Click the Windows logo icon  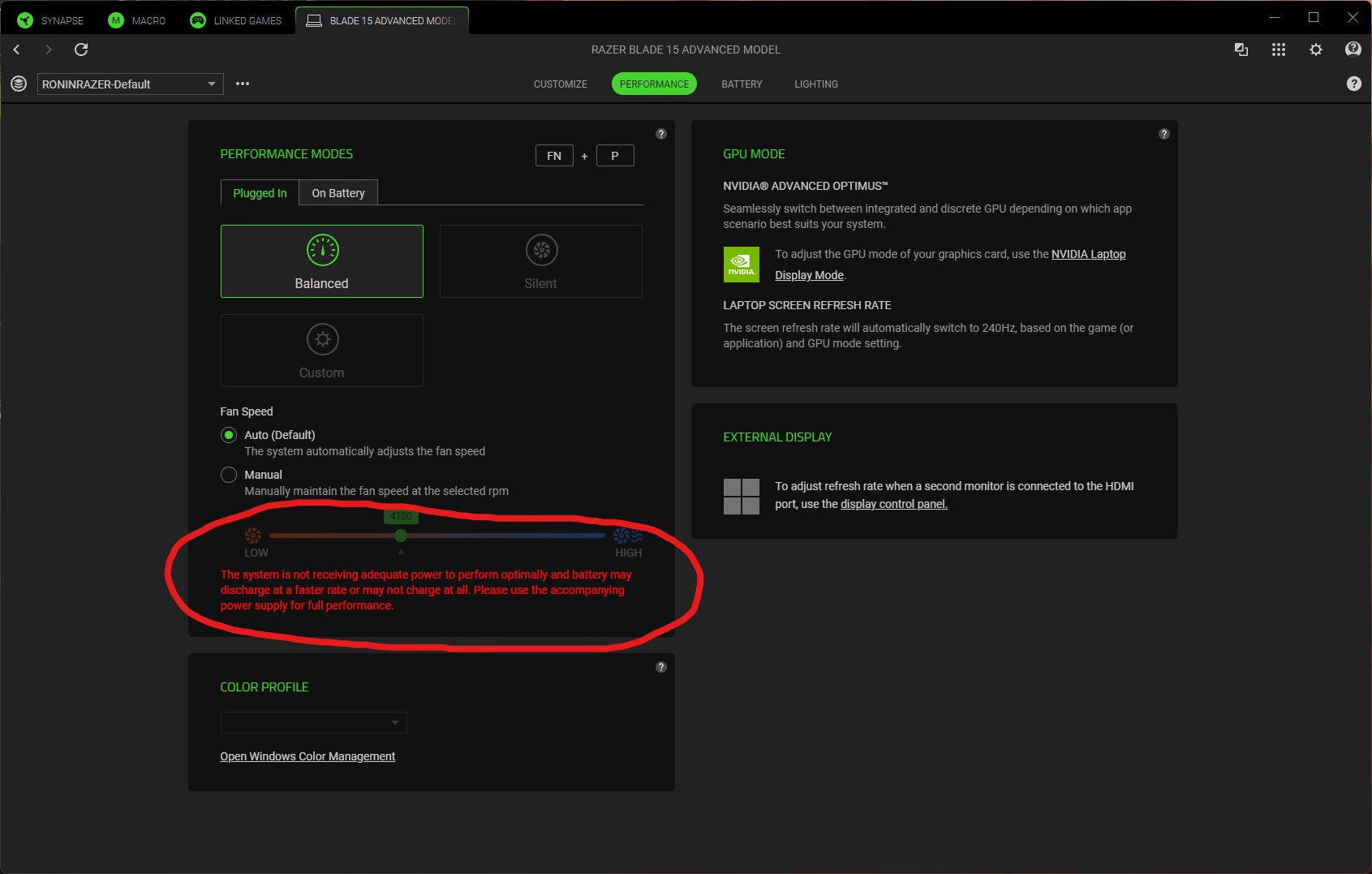click(x=742, y=497)
